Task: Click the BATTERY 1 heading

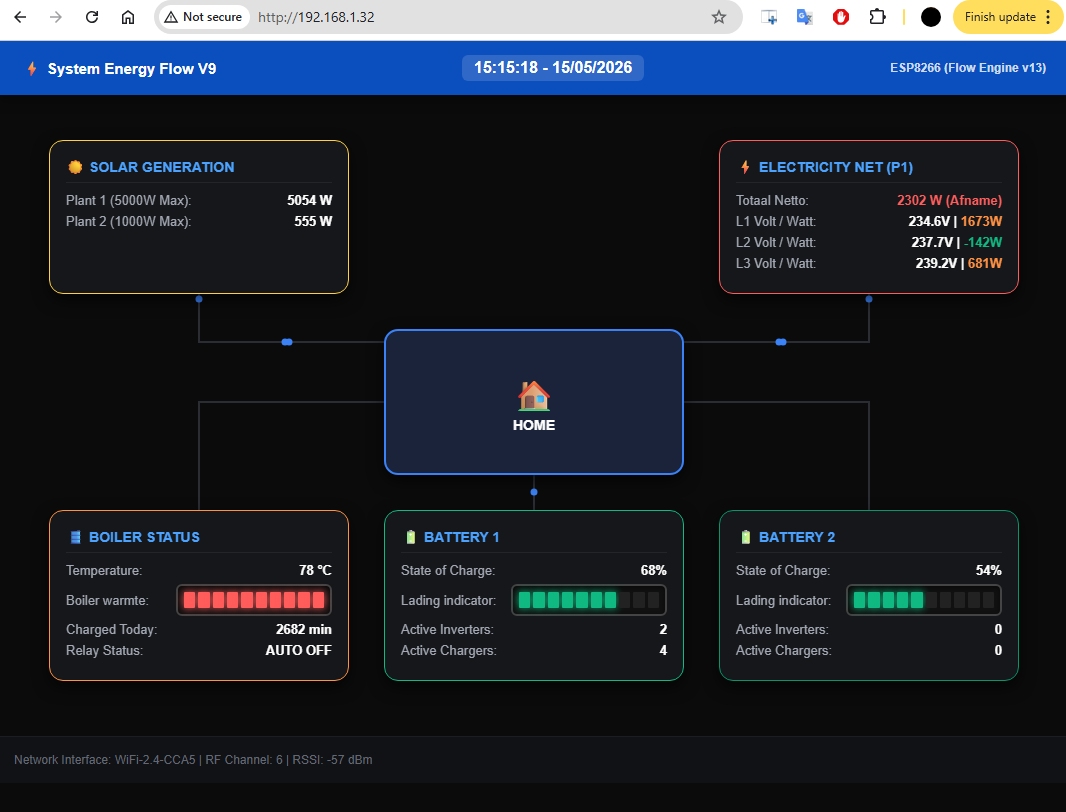Action: click(x=462, y=537)
